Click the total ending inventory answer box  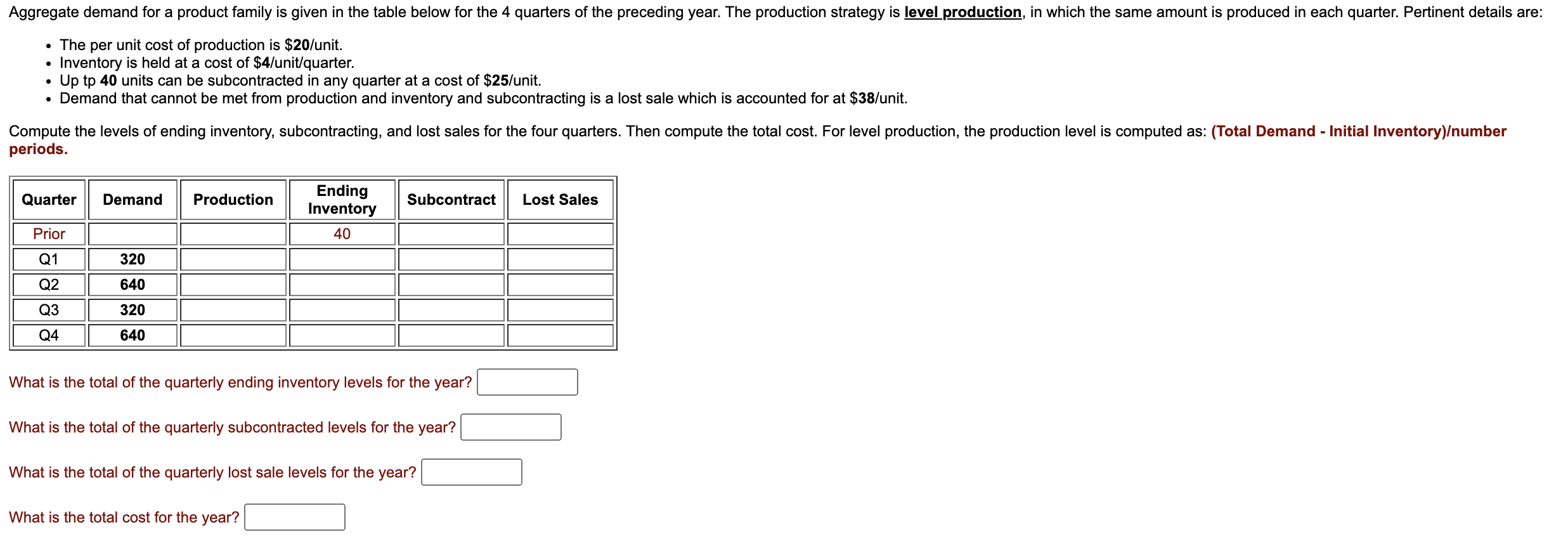[527, 382]
